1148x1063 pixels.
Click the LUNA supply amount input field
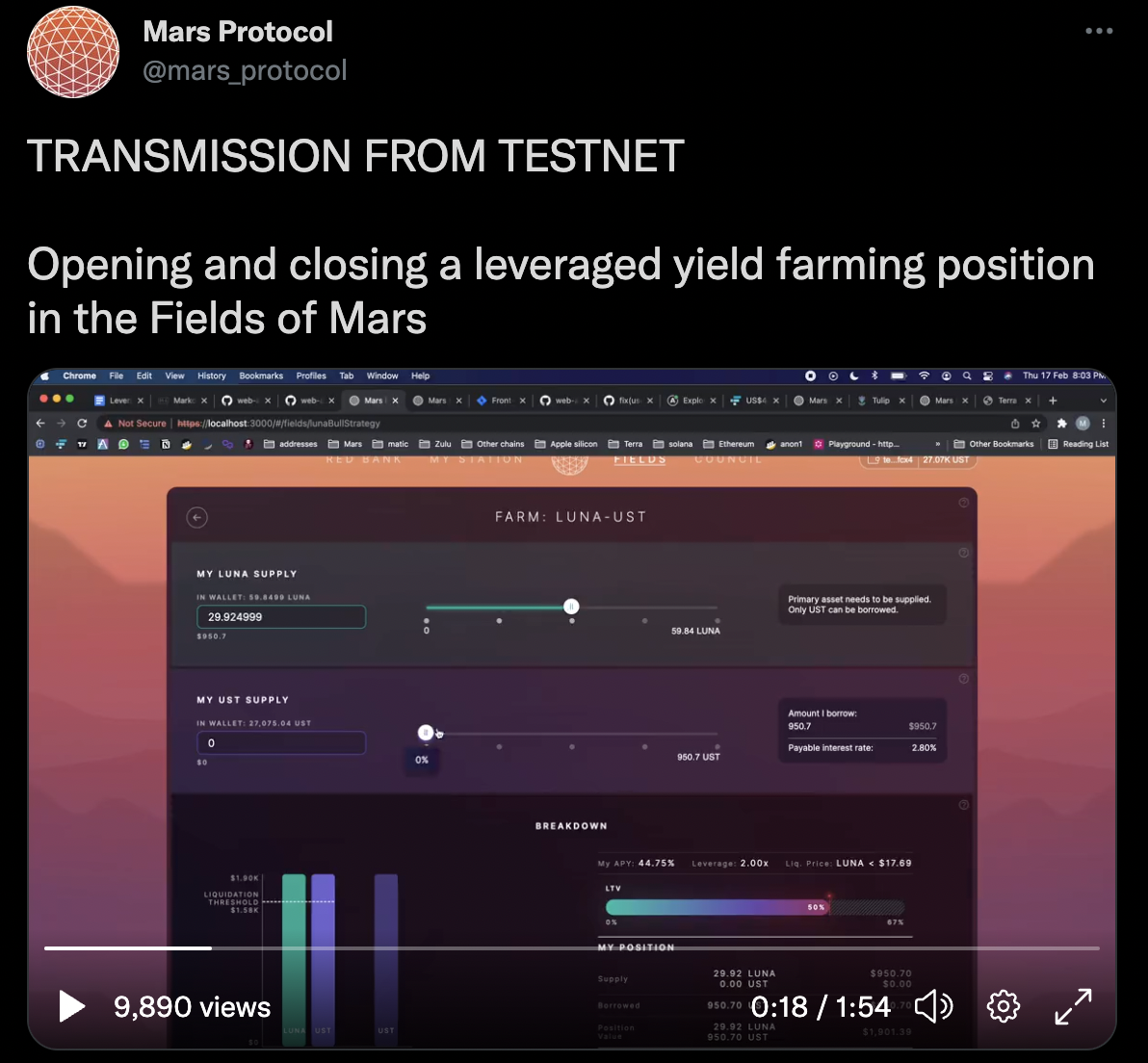pyautogui.click(x=281, y=616)
